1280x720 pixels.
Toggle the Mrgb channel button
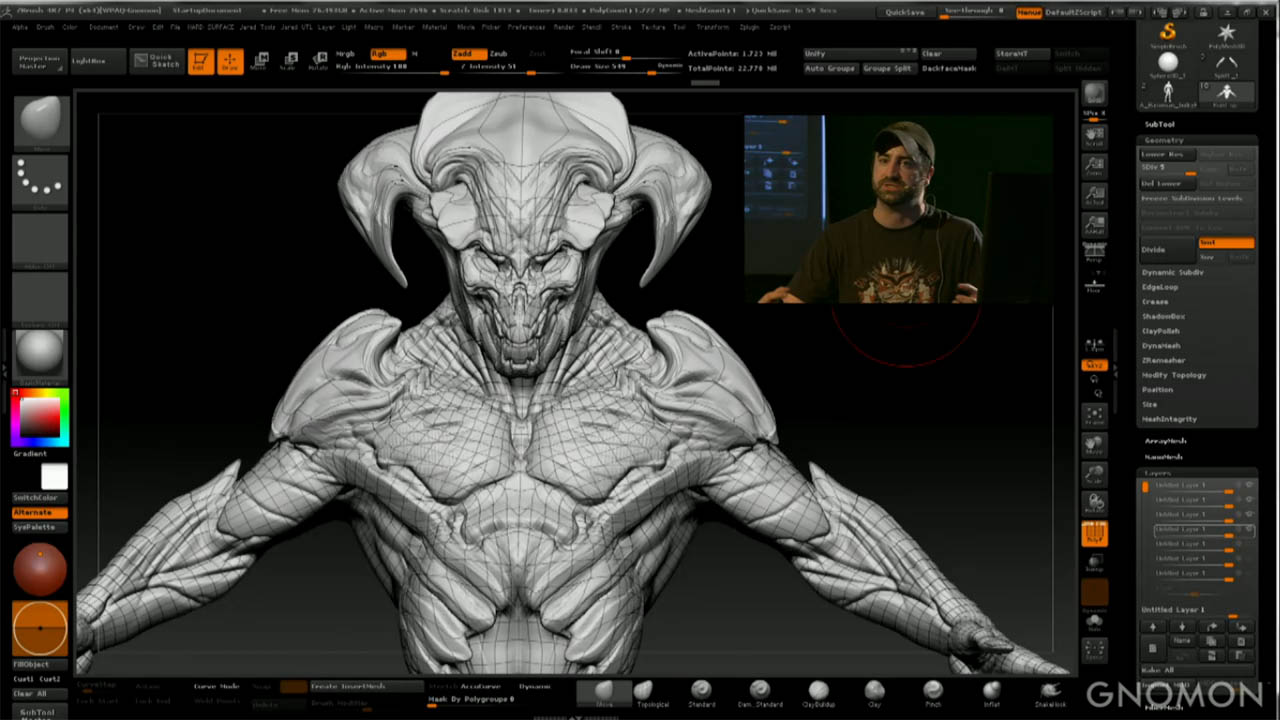tap(346, 54)
